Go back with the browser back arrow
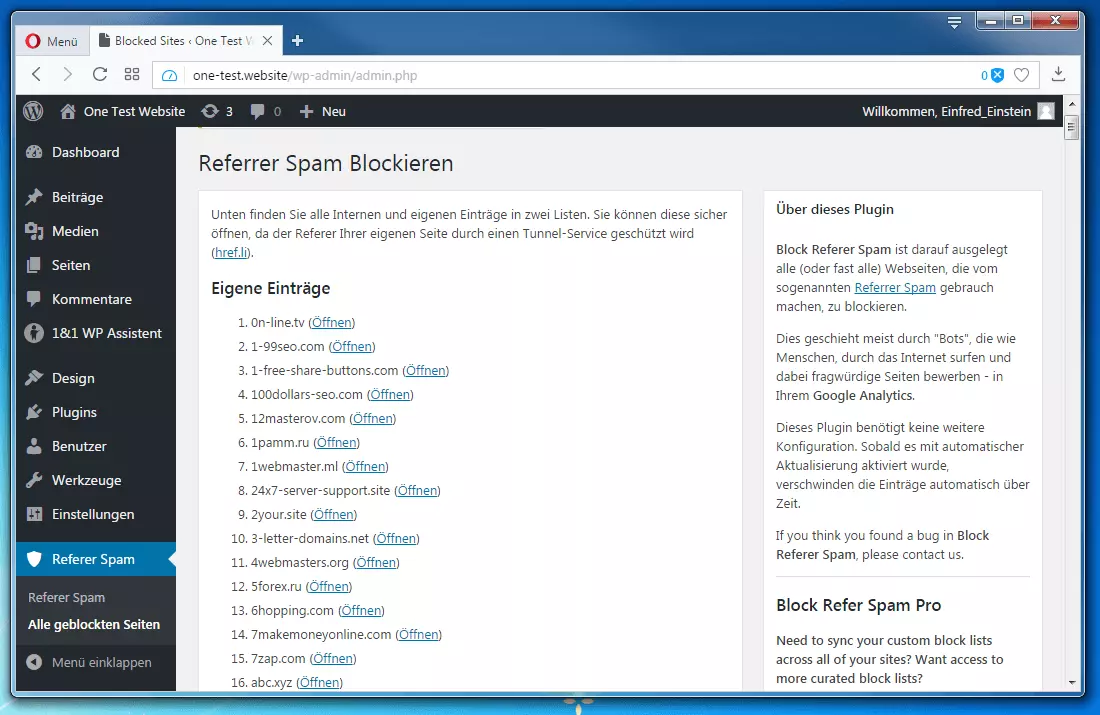This screenshot has width=1100, height=715. coord(36,74)
